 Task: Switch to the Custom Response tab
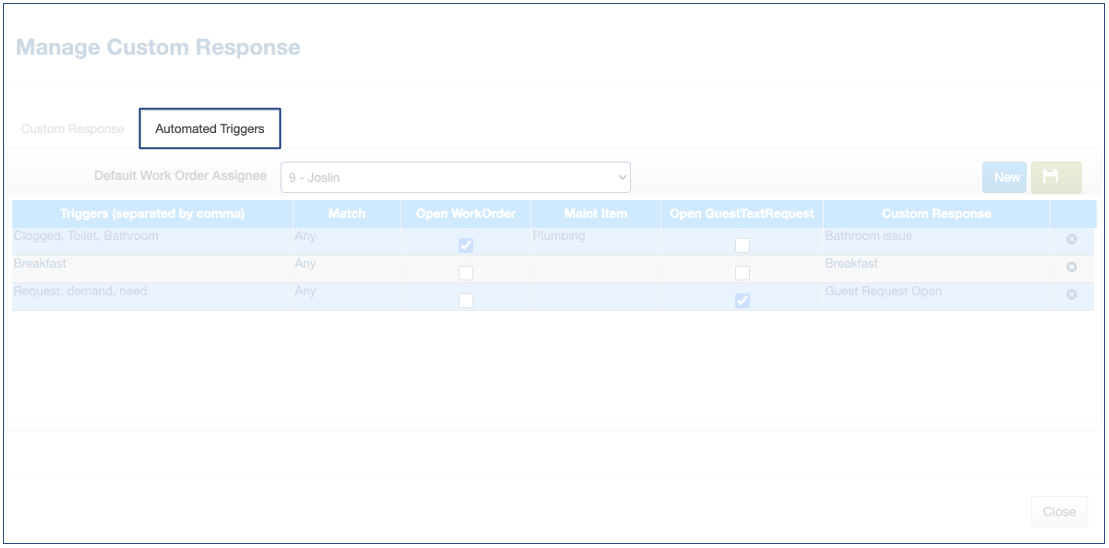point(73,129)
